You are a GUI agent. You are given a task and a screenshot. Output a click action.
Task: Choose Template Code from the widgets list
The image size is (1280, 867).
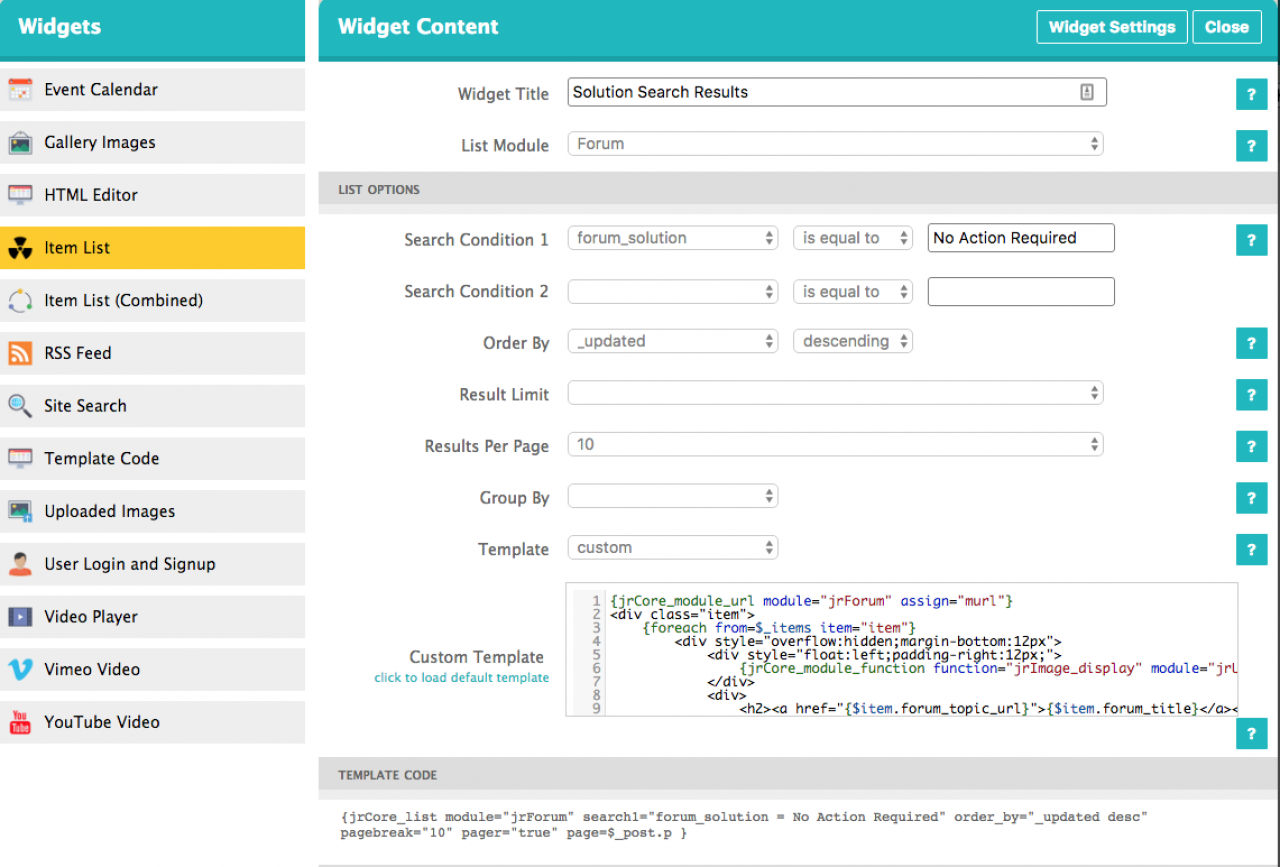point(101,459)
